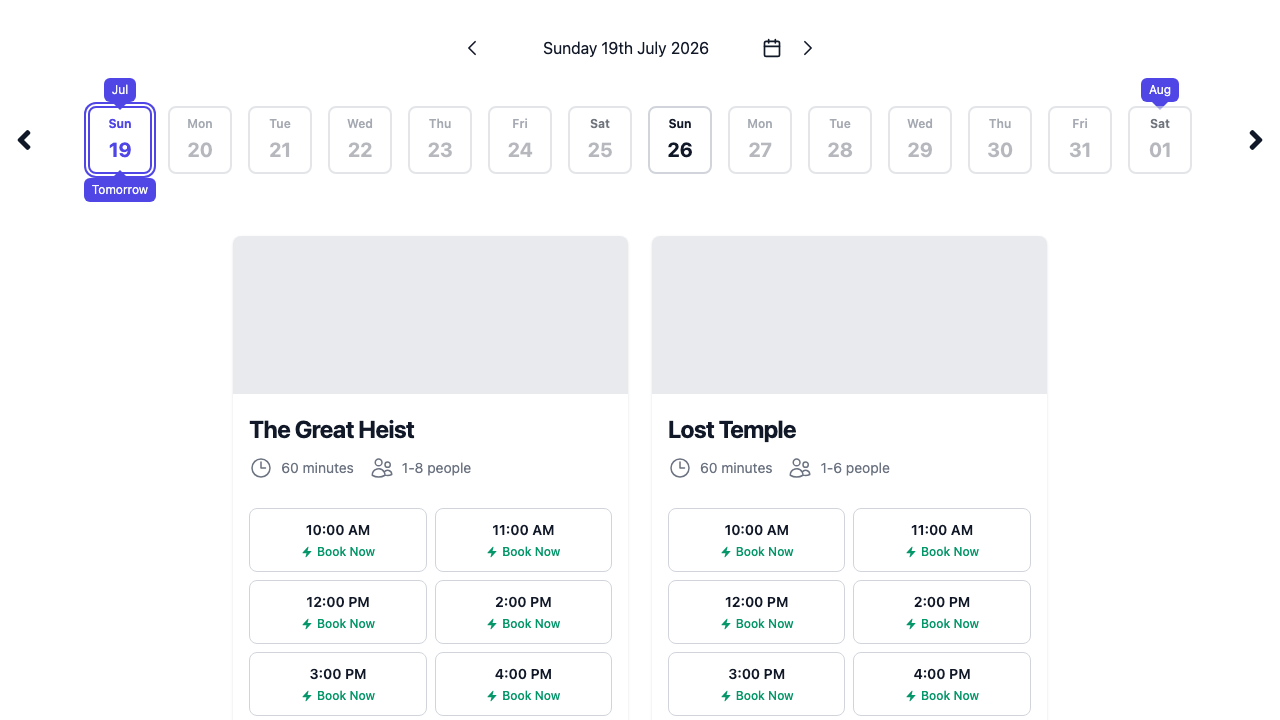This screenshot has height=720, width=1280.
Task: Select Wednesday 22 date tile
Action: pos(360,140)
